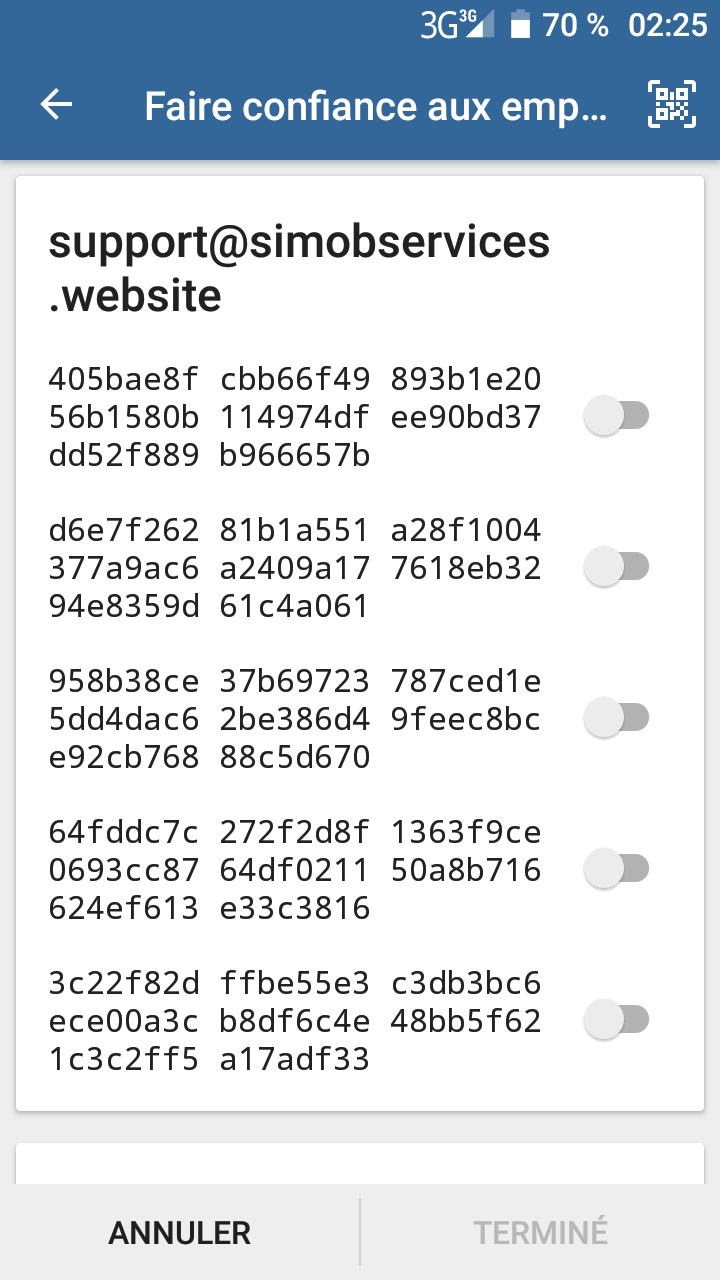The image size is (720, 1280).
Task: Tap the battery icon in status bar
Action: click(x=519, y=25)
